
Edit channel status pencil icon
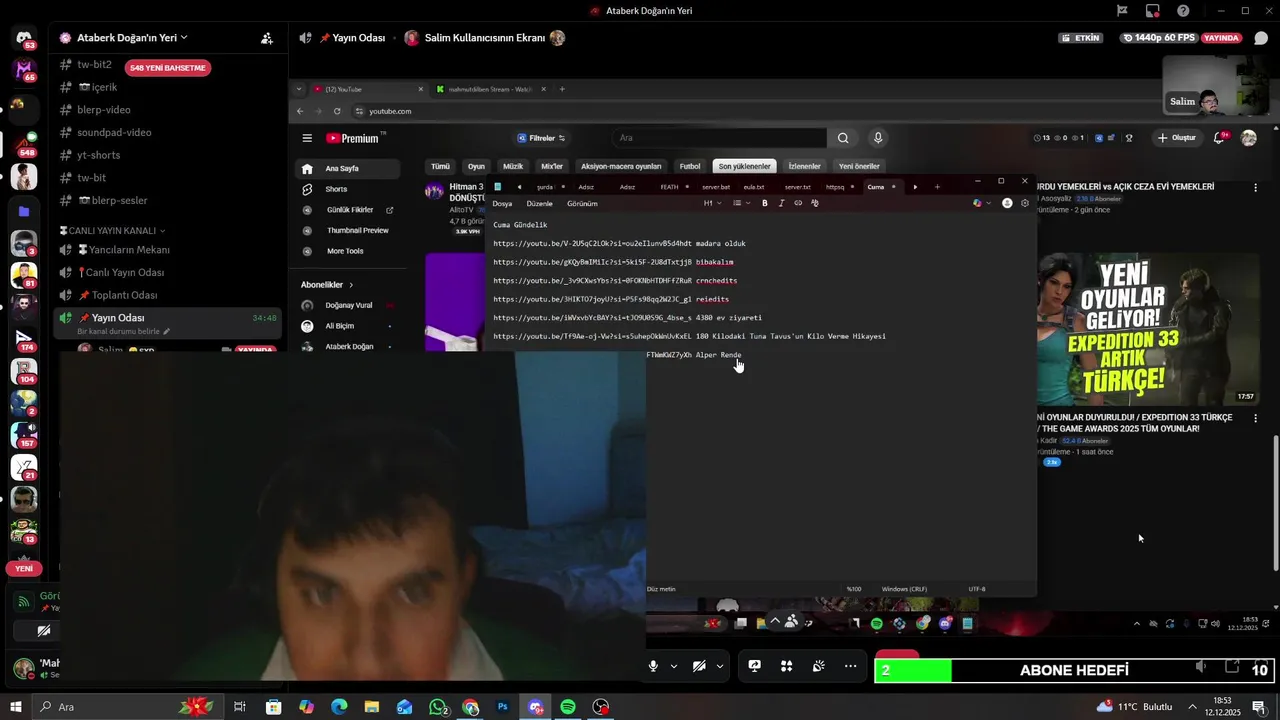click(167, 331)
